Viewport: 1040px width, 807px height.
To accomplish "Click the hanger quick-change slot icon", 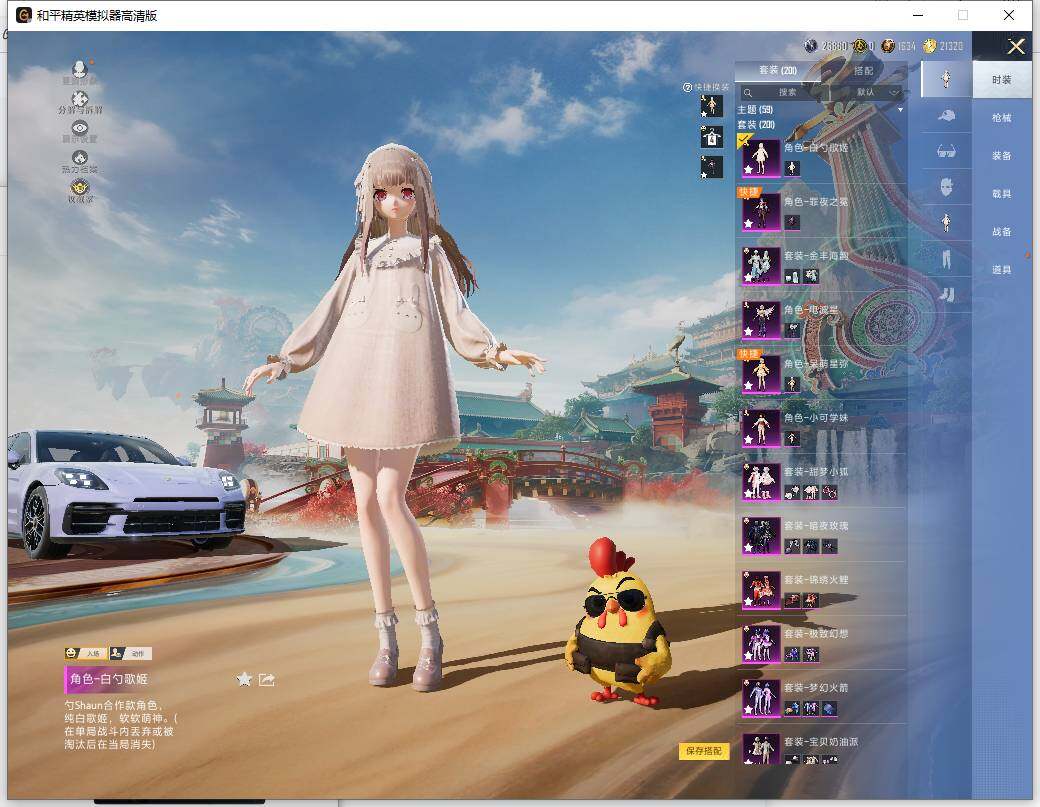I will (x=711, y=137).
